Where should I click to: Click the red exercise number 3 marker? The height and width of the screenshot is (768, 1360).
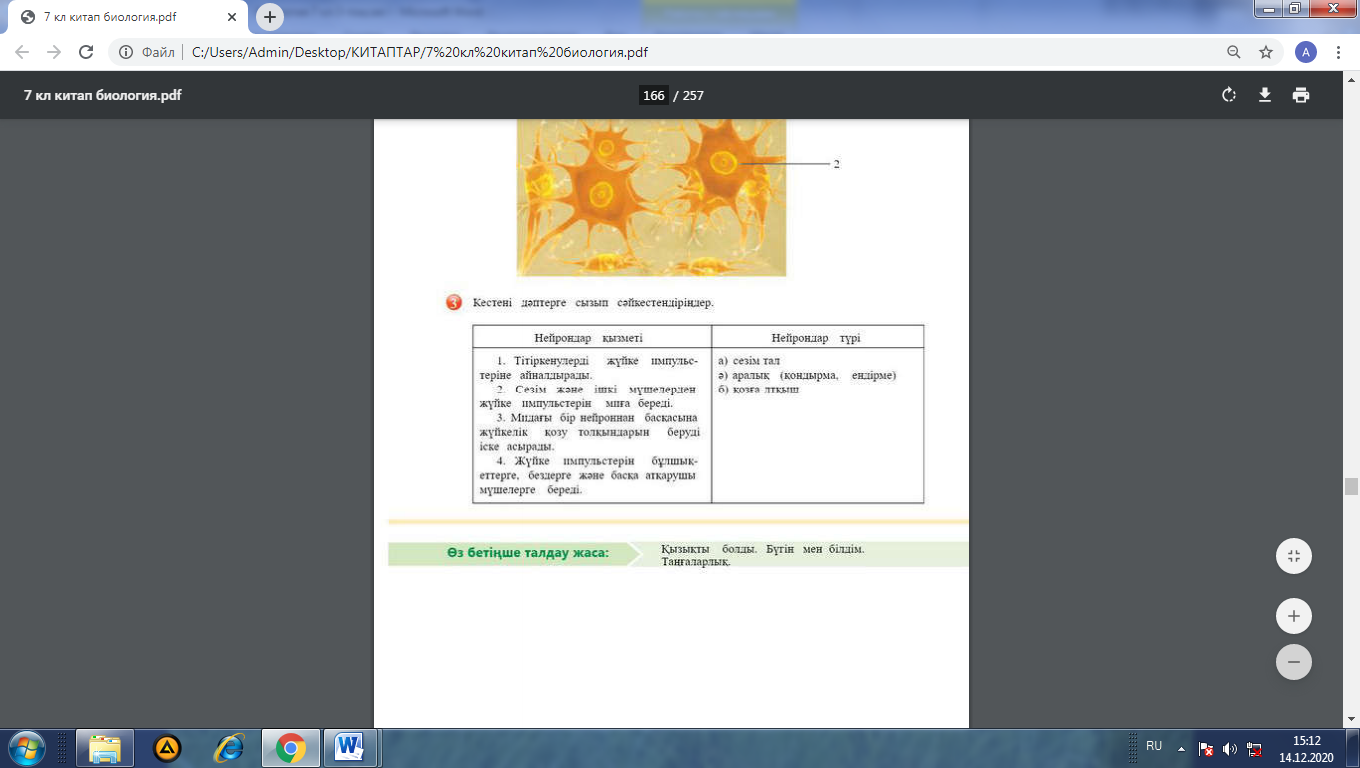[x=453, y=302]
